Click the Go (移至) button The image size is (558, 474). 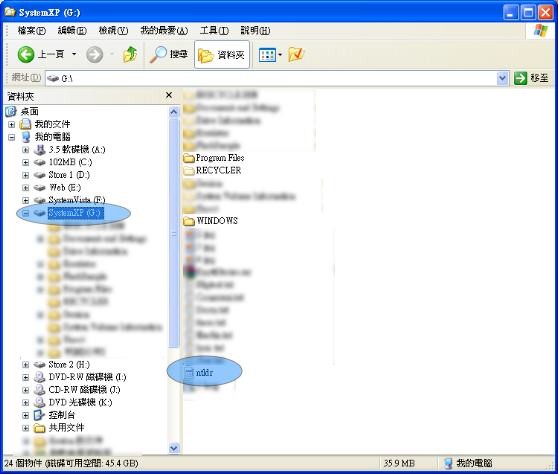531,78
